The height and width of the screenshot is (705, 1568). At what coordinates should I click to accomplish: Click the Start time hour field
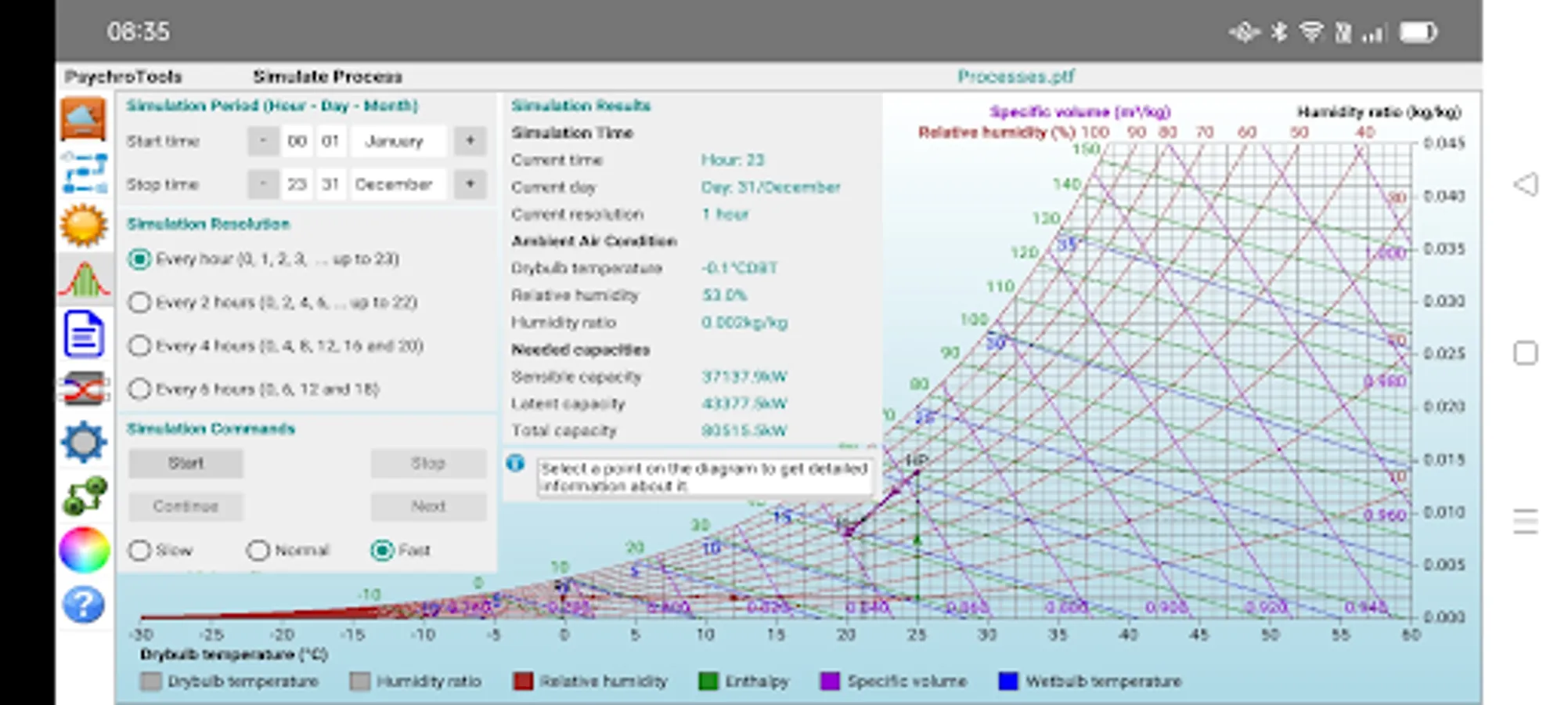pos(297,141)
